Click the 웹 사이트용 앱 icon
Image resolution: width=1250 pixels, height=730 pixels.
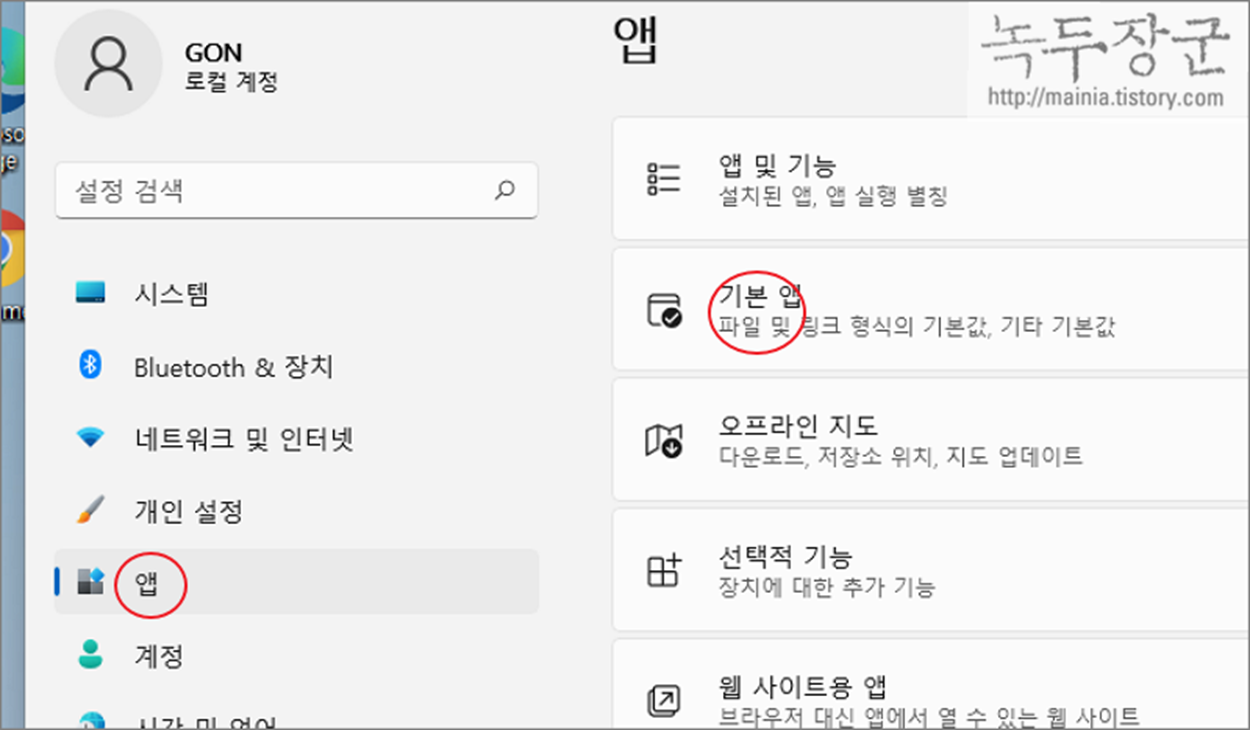pyautogui.click(x=664, y=700)
